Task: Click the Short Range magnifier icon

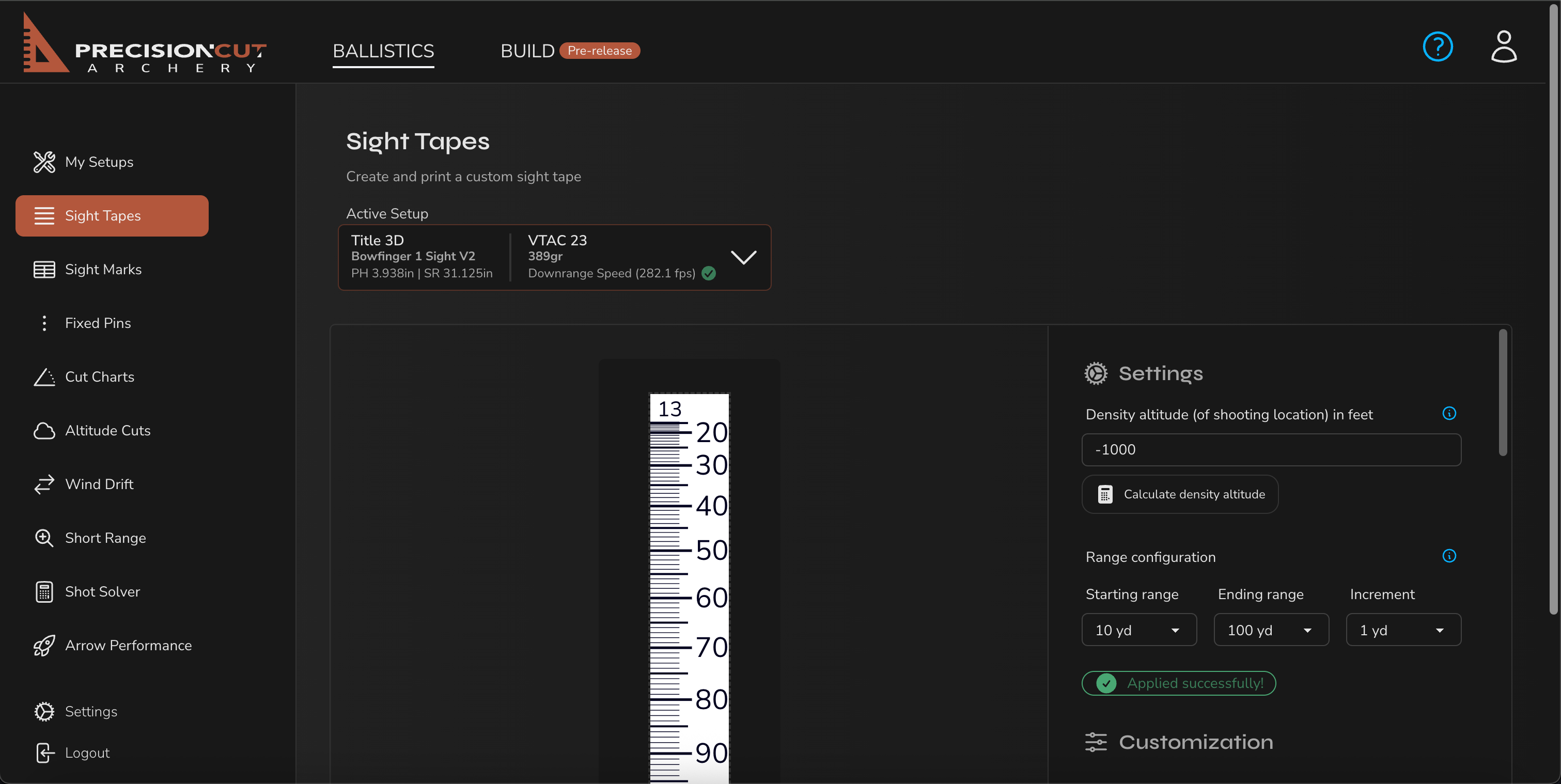Action: coord(44,538)
